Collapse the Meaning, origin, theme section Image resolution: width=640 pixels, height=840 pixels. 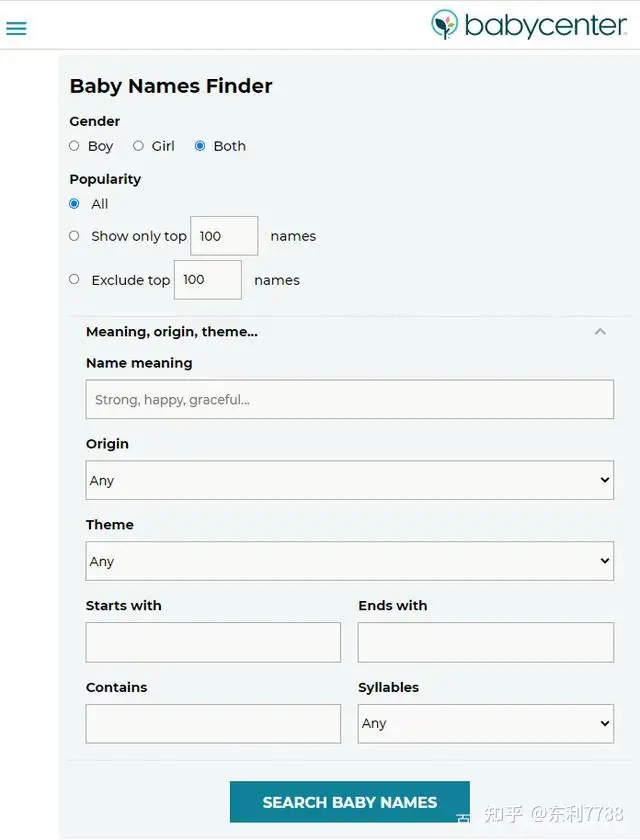click(600, 332)
